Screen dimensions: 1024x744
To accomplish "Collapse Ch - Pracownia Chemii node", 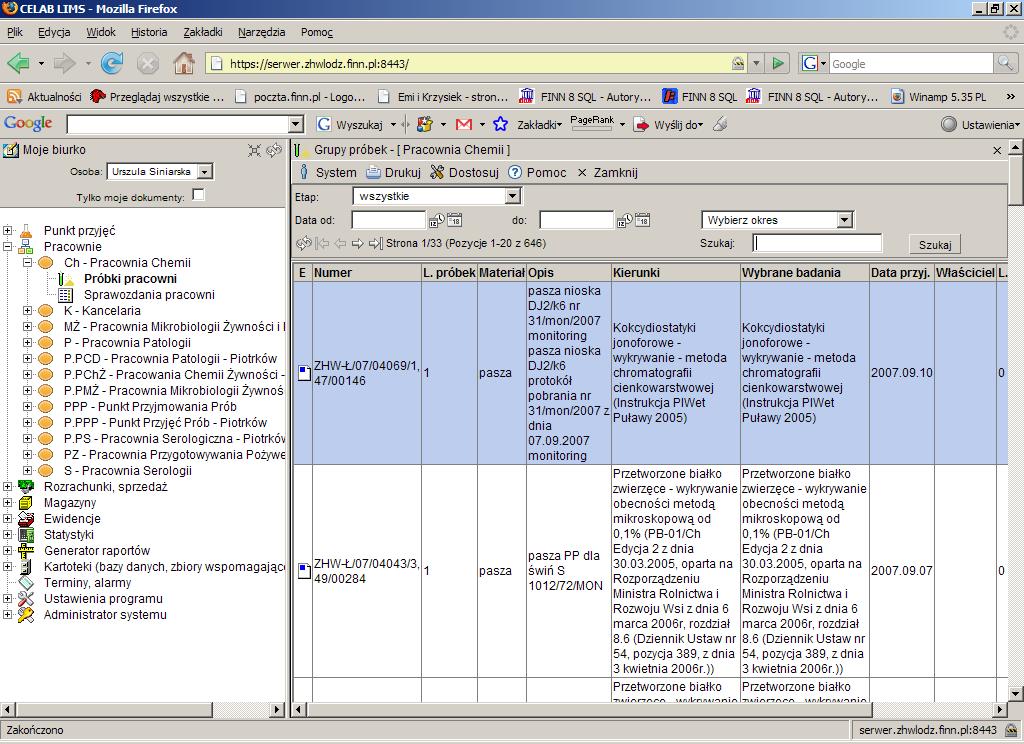I will click(27, 263).
